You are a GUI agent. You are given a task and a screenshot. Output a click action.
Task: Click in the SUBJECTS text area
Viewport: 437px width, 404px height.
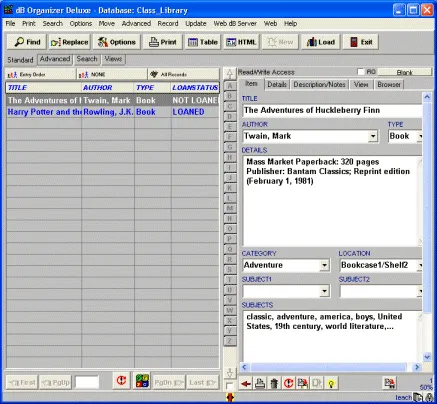click(x=331, y=336)
